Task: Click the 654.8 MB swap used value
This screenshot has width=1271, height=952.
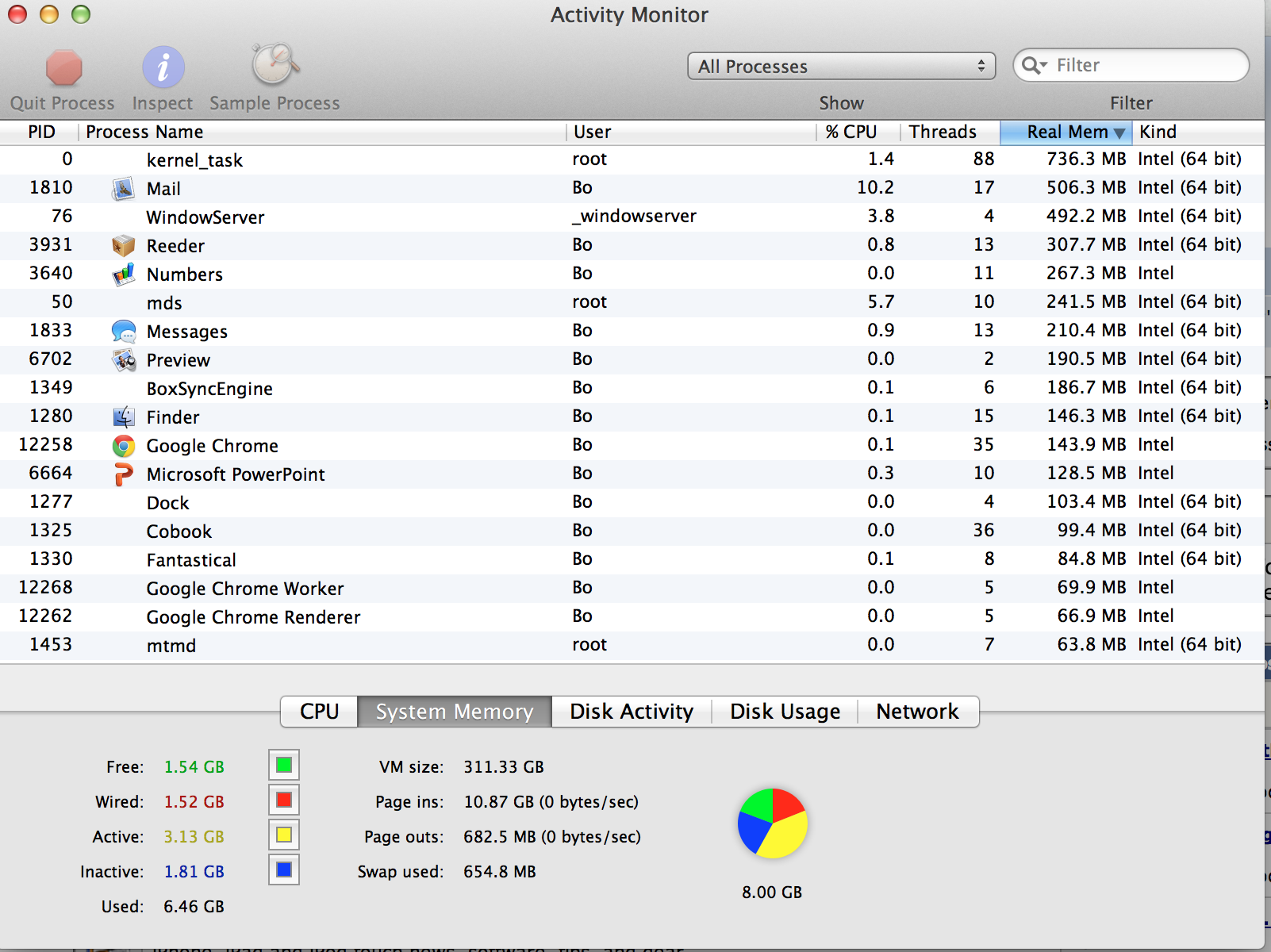Action: click(x=500, y=872)
